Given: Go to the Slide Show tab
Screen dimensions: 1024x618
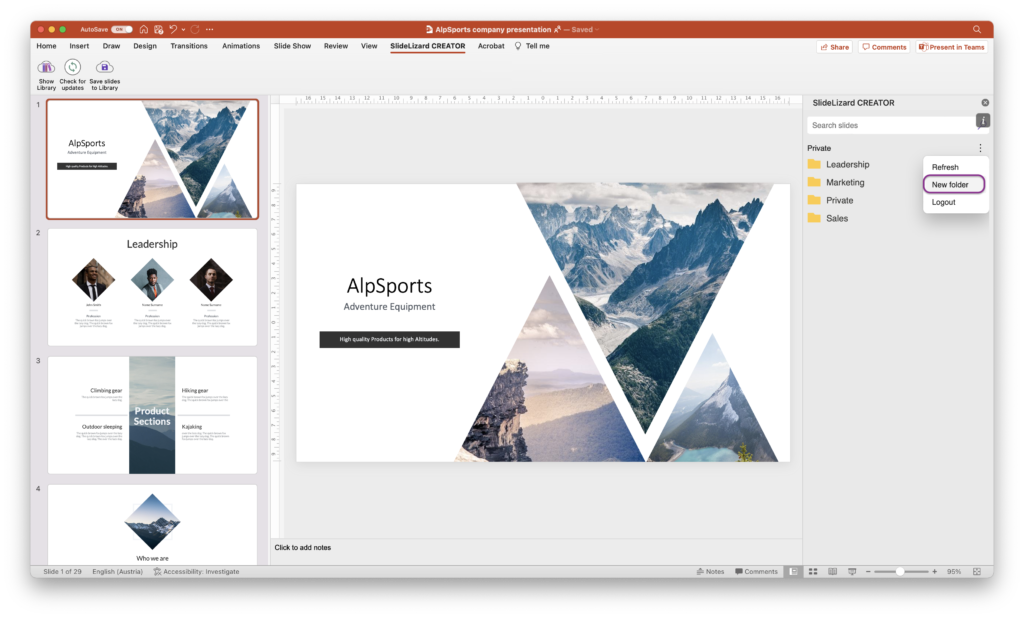Looking at the screenshot, I should [292, 46].
